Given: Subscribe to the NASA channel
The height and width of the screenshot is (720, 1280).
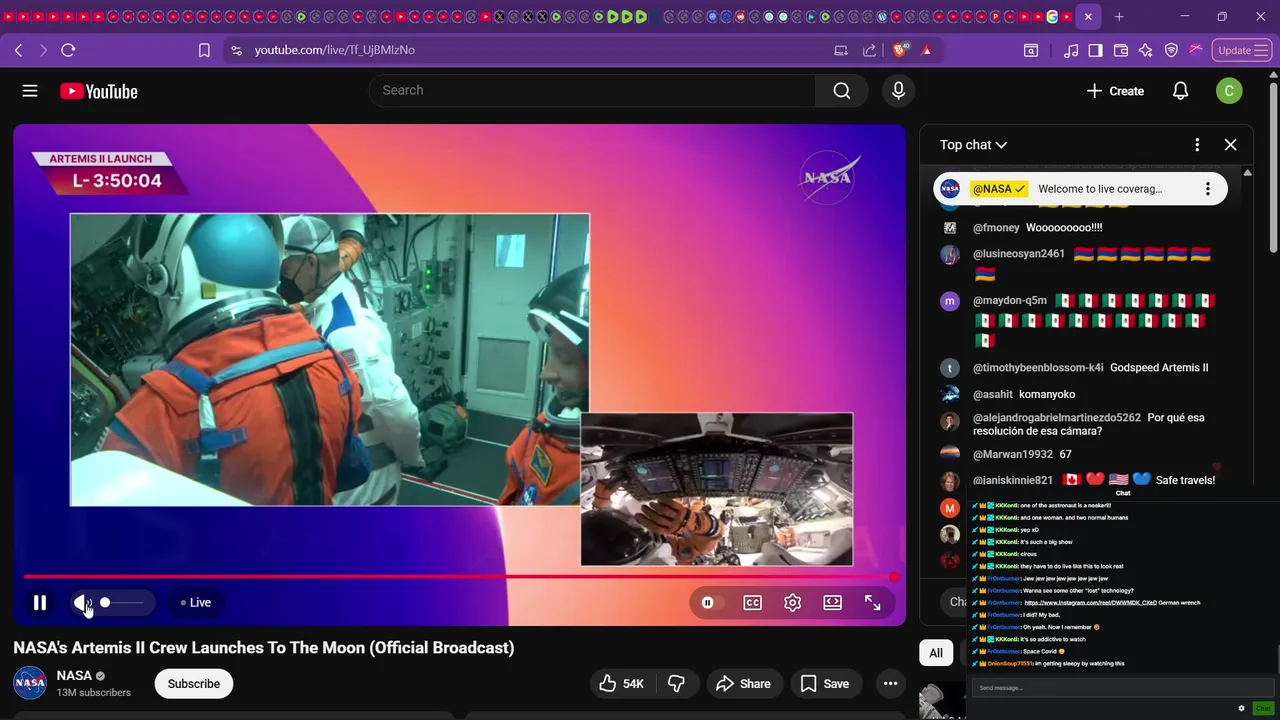Looking at the screenshot, I should tap(194, 684).
